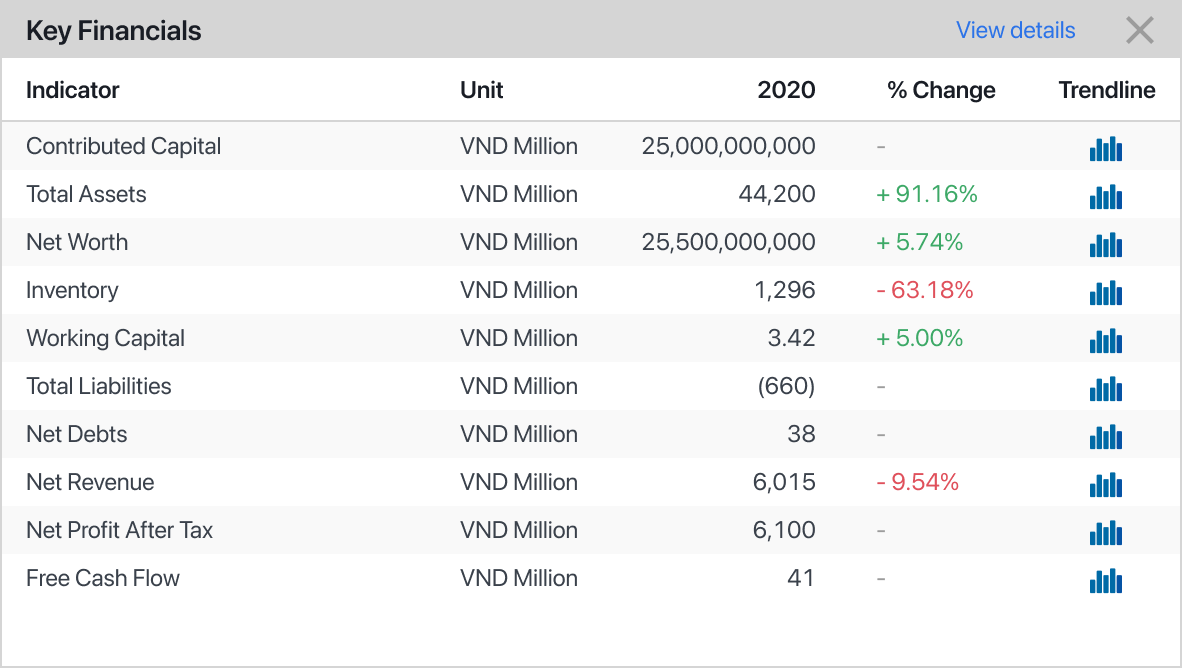
Task: Click the Inventory trendline chart icon
Action: coord(1105,292)
